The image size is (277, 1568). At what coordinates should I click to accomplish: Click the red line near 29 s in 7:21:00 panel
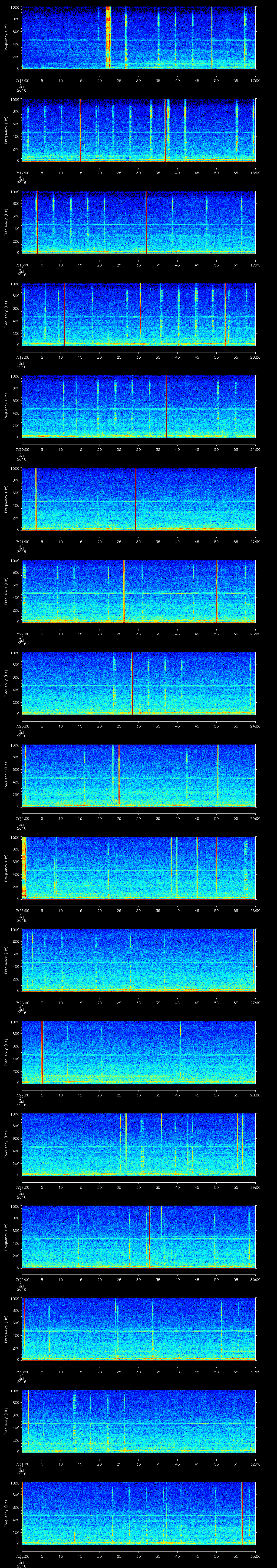pos(135,499)
